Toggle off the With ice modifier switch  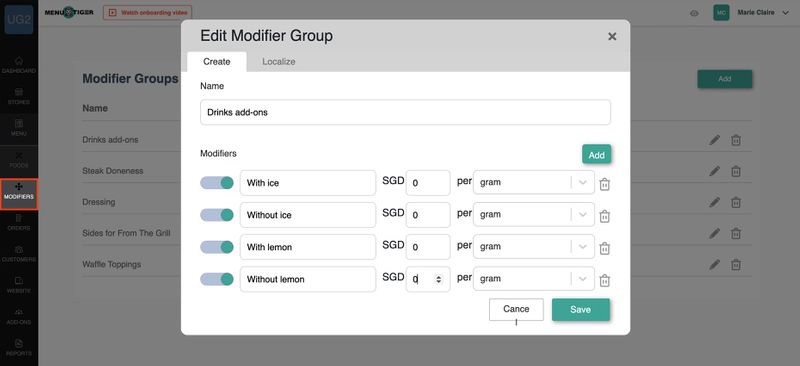217,183
